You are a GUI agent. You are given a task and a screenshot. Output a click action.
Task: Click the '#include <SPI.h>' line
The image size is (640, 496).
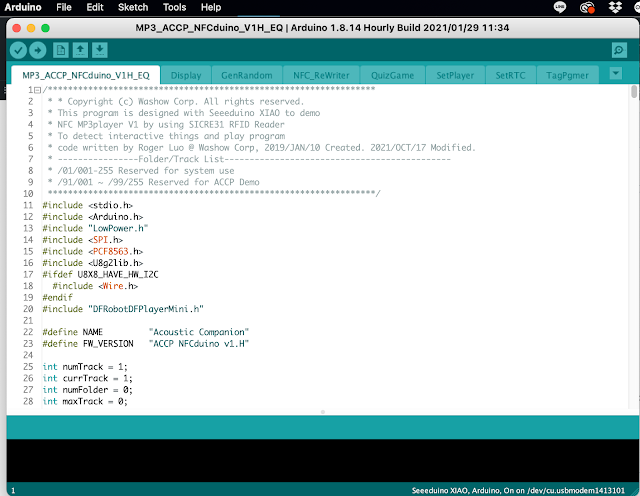coord(82,239)
